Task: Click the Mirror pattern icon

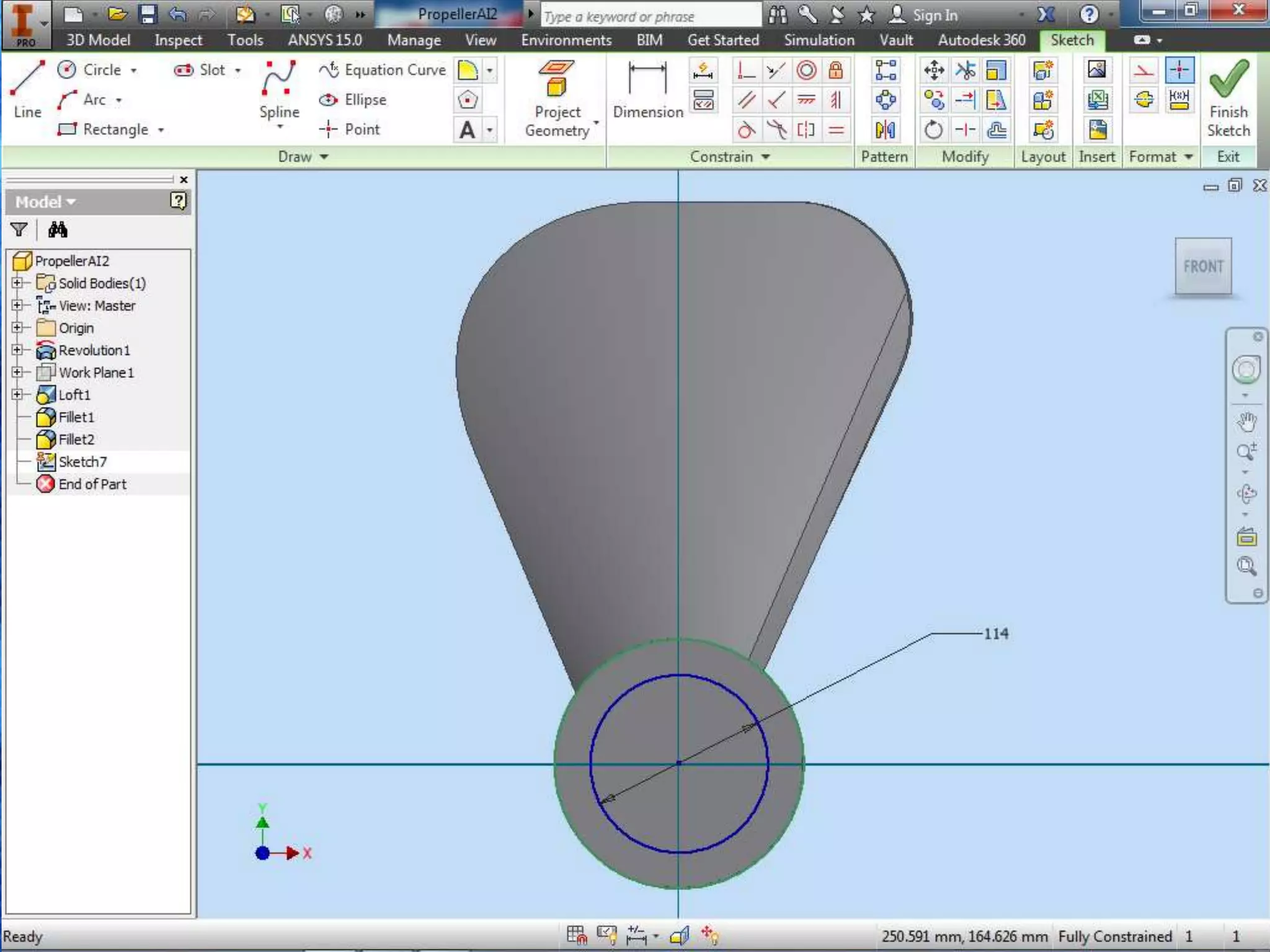Action: [x=885, y=130]
